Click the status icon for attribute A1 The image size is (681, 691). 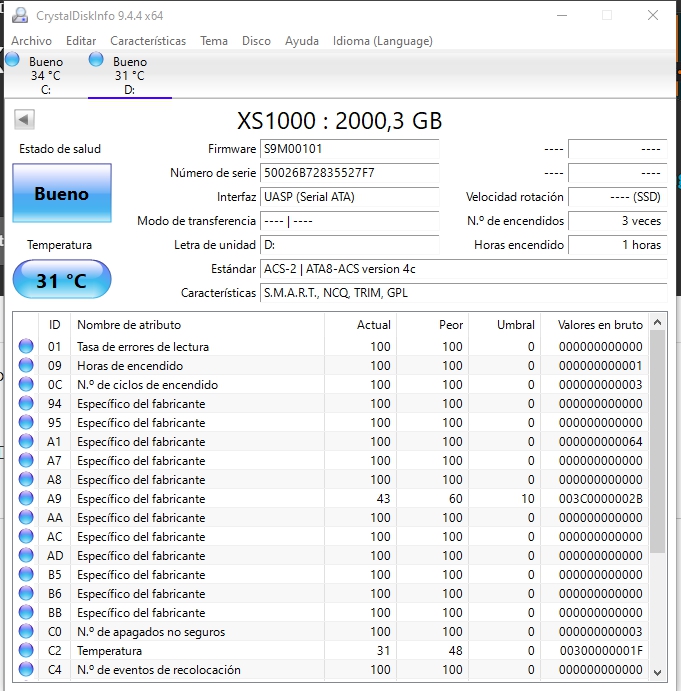coord(26,441)
